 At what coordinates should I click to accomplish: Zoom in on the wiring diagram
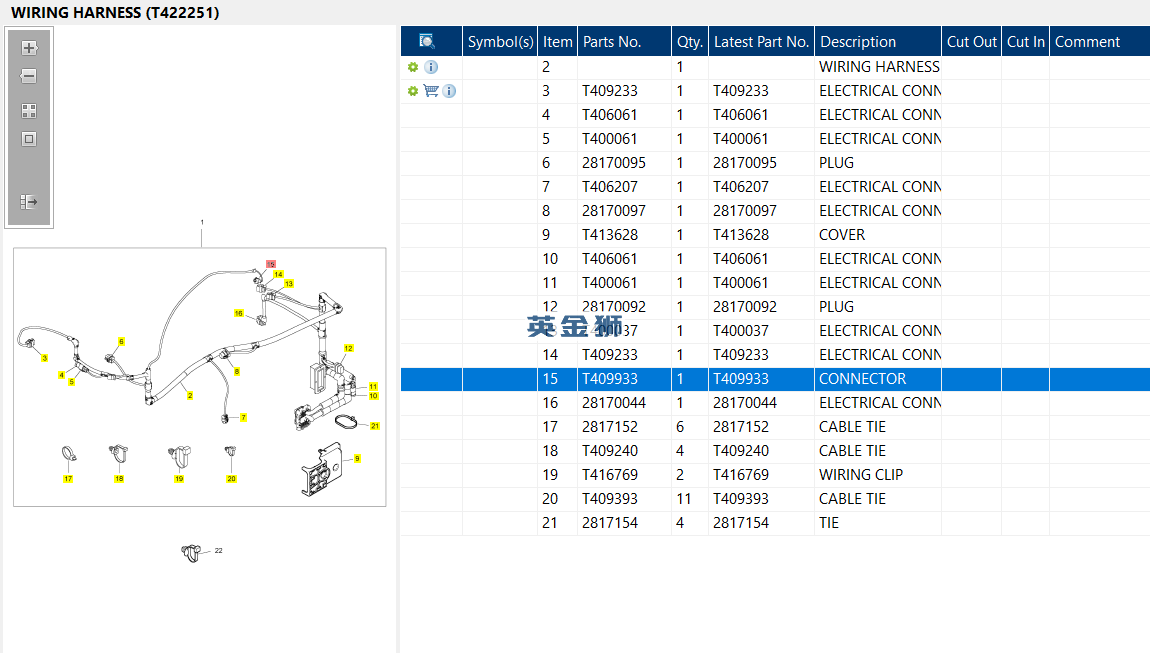tap(29, 48)
